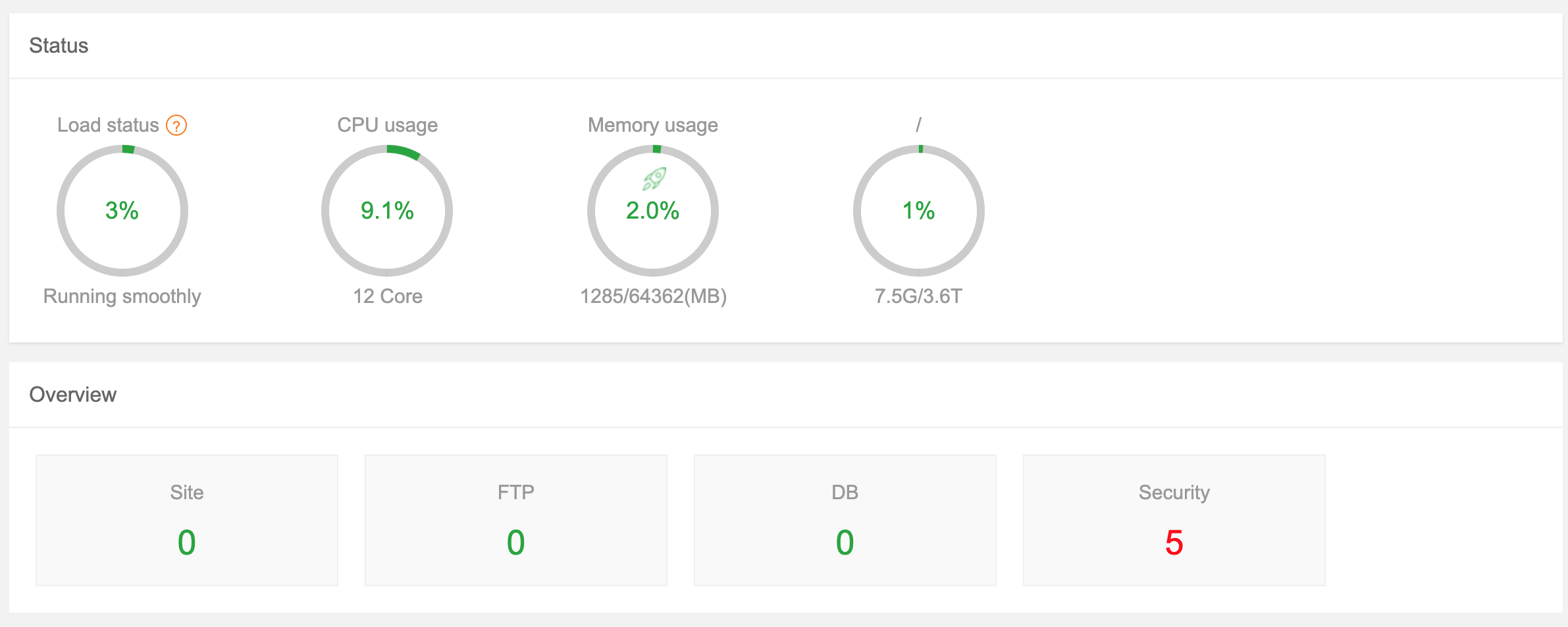Click the Load status 3% gauge
The image size is (1568, 627).
(122, 211)
